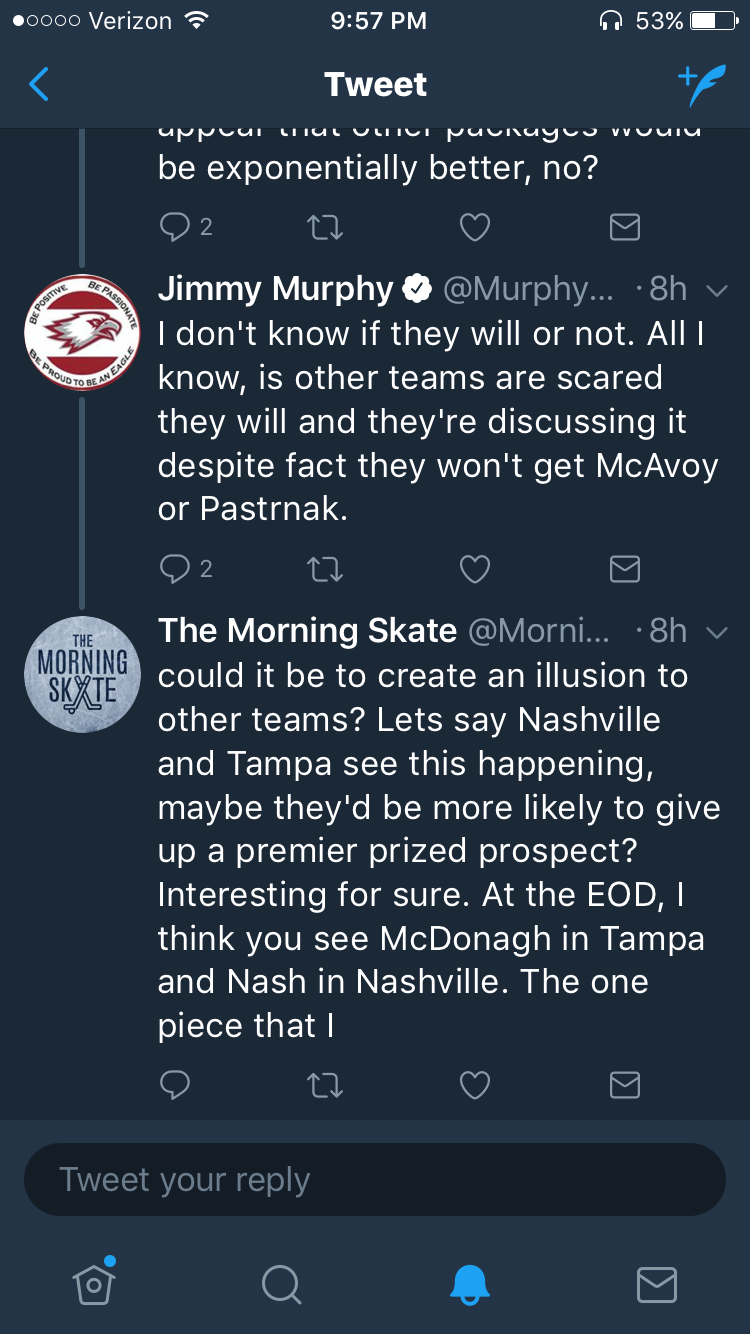This screenshot has width=750, height=1334.
Task: Open the Search tab
Action: coord(281,1284)
